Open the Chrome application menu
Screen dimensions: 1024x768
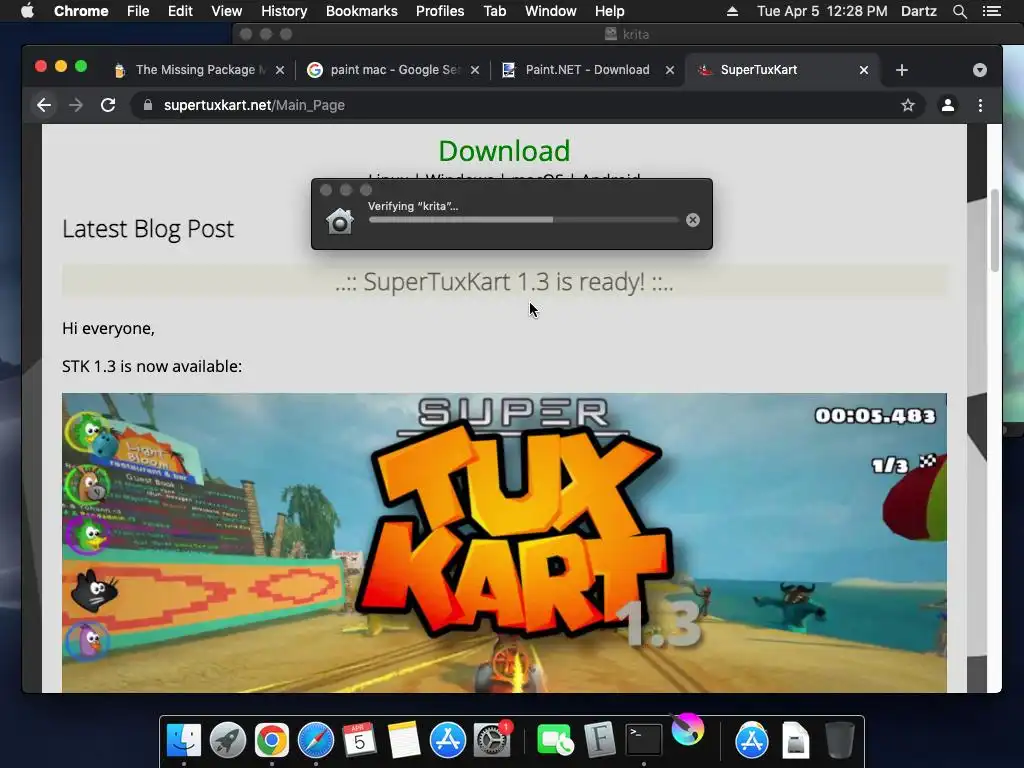coord(81,11)
